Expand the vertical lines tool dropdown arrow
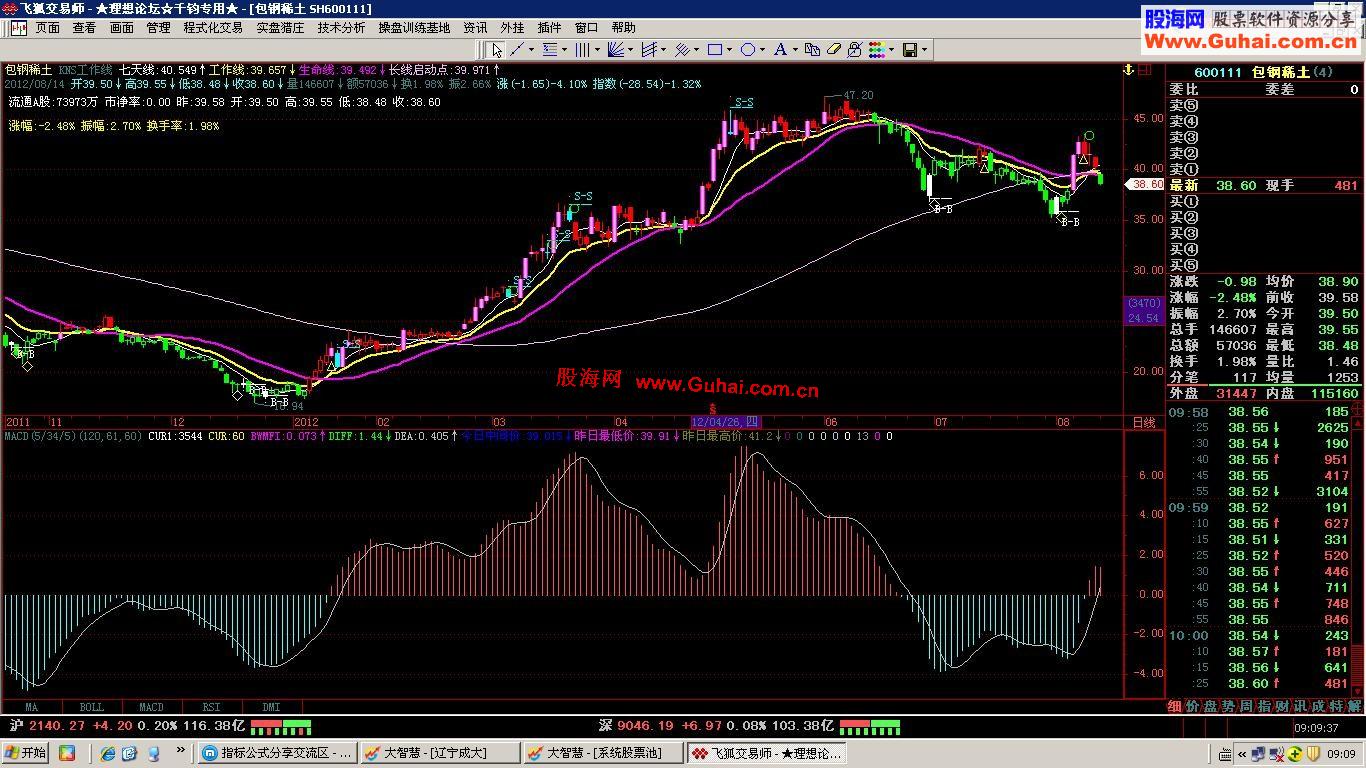The width and height of the screenshot is (1366, 768). 597,49
